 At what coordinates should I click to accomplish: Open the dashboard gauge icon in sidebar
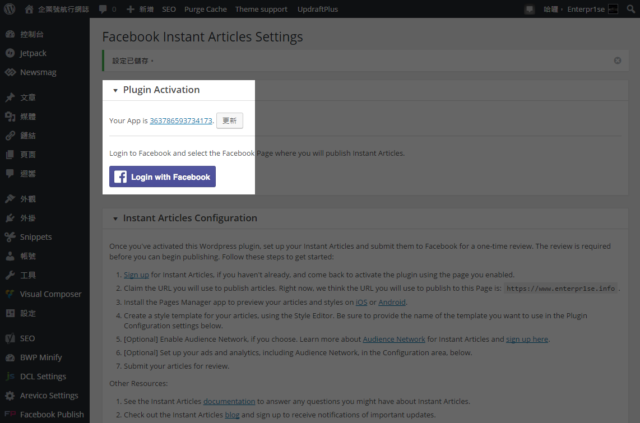[10, 34]
